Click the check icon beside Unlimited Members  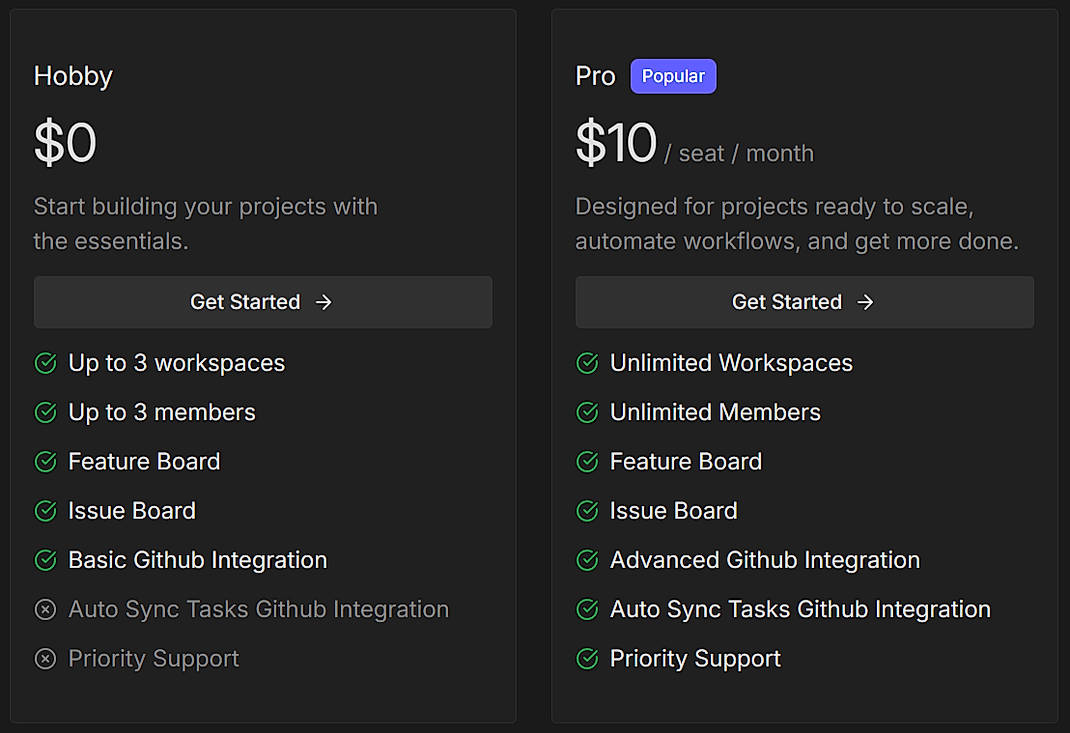point(588,412)
